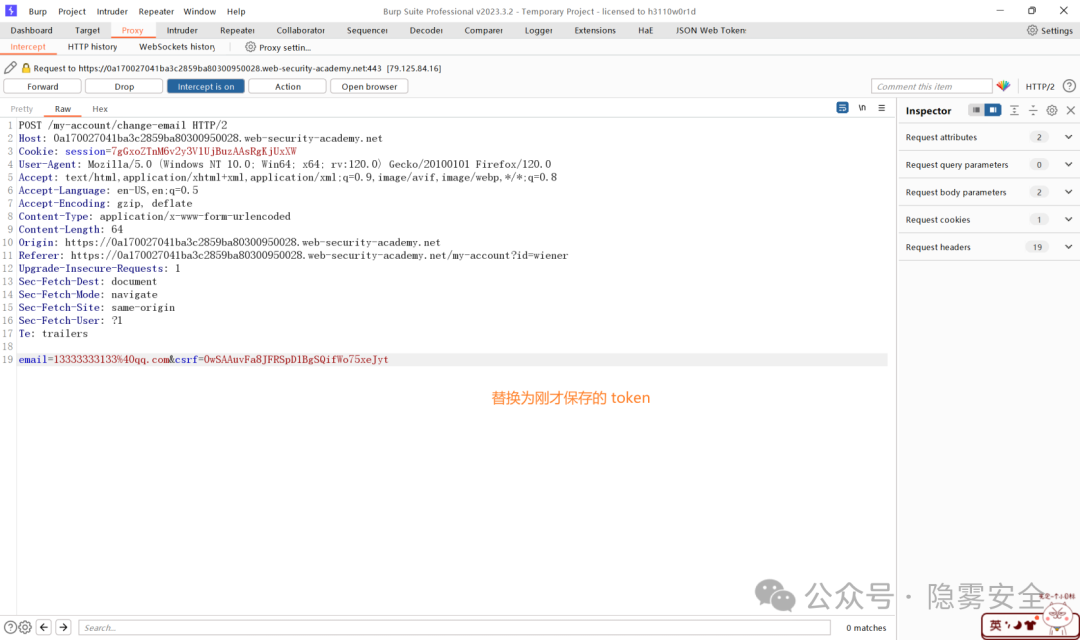Viewport: 1080px width, 640px height.
Task: Click the padlock icon before the request URL
Action: click(26, 68)
